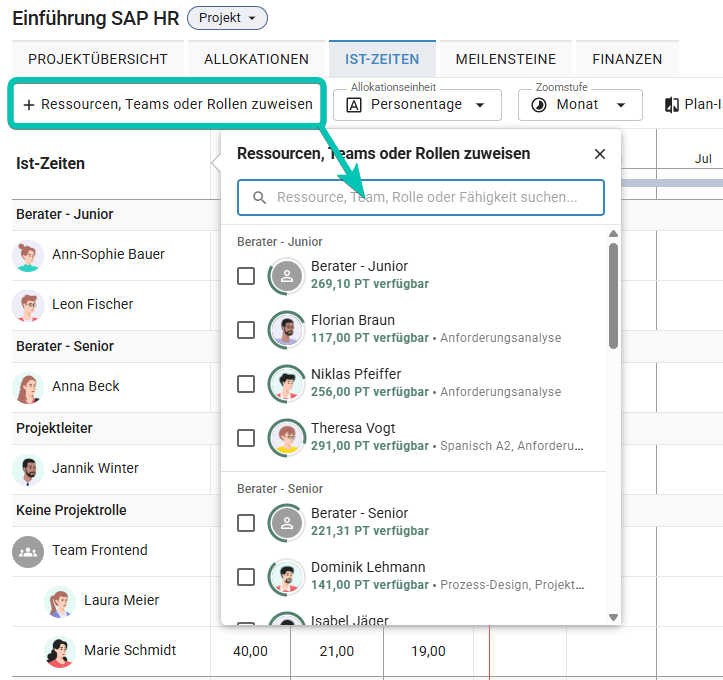Click '117,00 PT verfügbar' under Florian Braun
Image resolution: width=723 pixels, height=680 pixels.
tap(370, 338)
